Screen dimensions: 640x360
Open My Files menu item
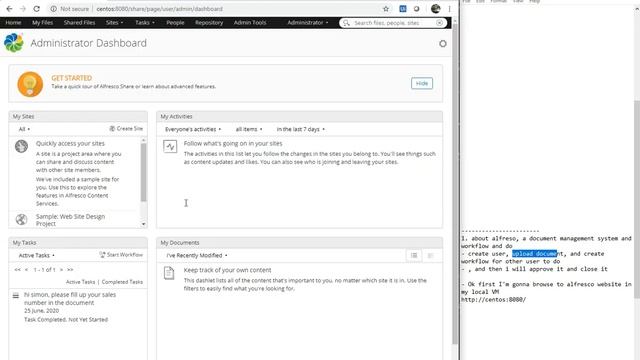(x=42, y=22)
